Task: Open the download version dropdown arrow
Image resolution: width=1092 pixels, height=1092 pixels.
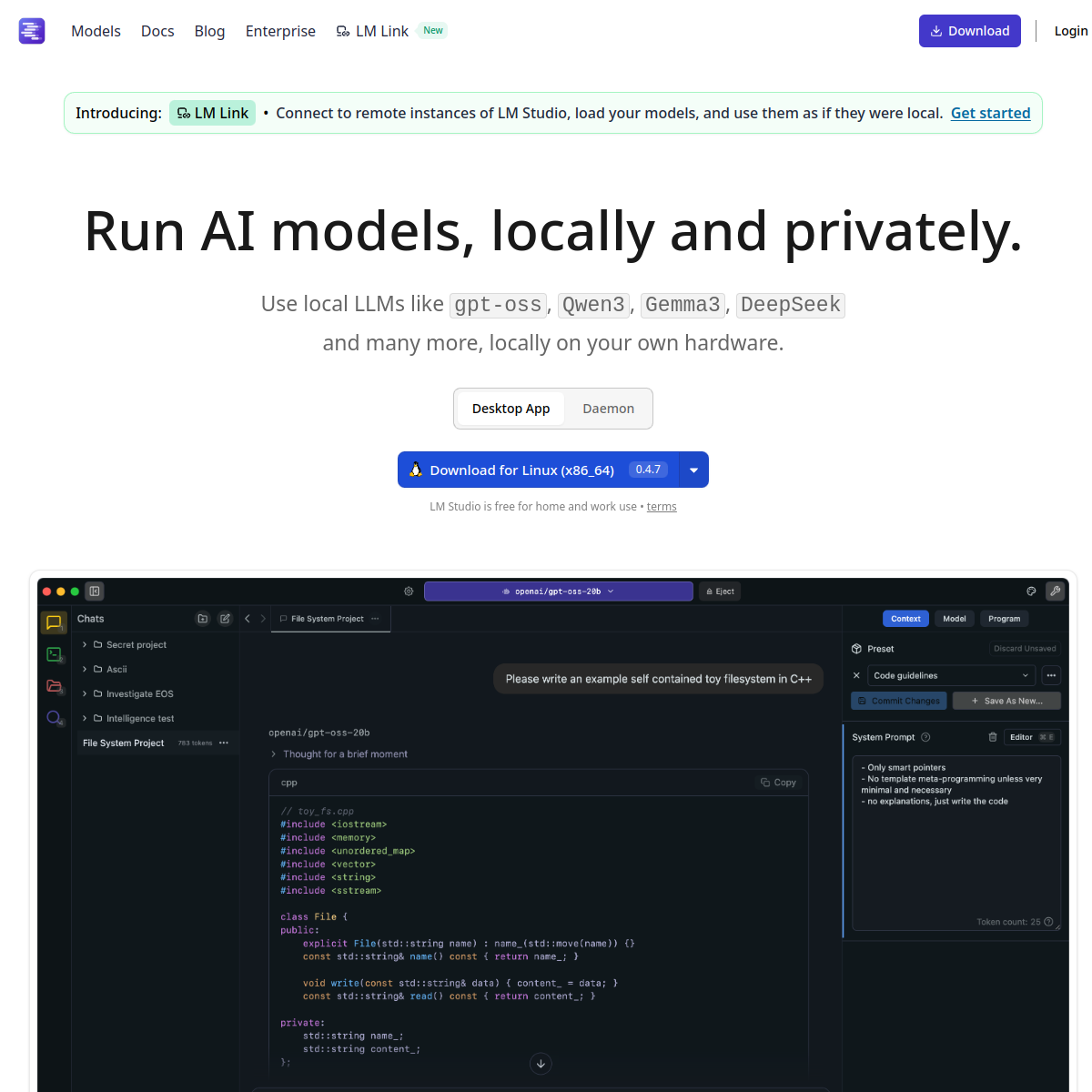Action: coord(693,470)
